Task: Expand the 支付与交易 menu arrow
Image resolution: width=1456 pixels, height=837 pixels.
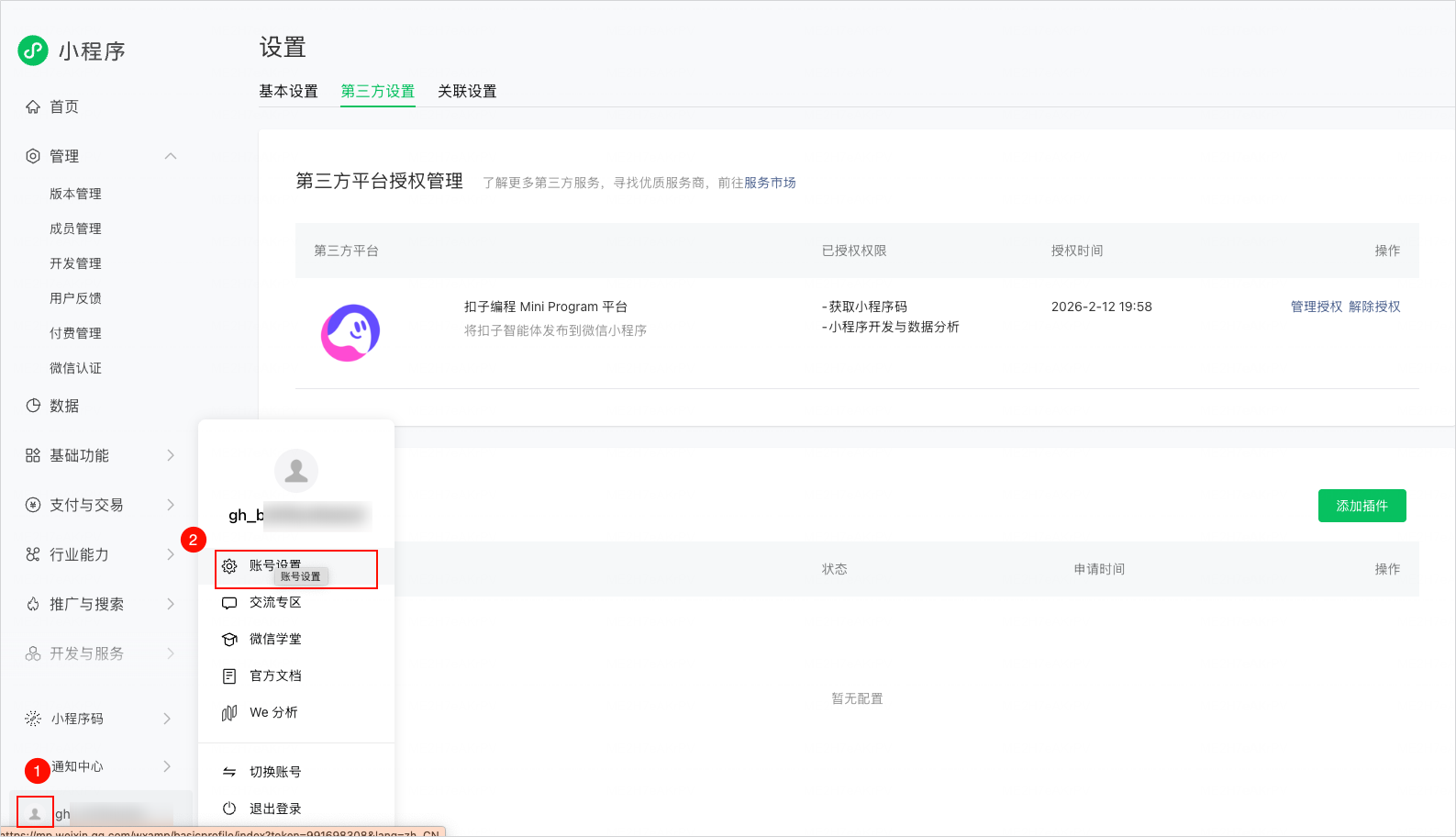Action: point(171,505)
